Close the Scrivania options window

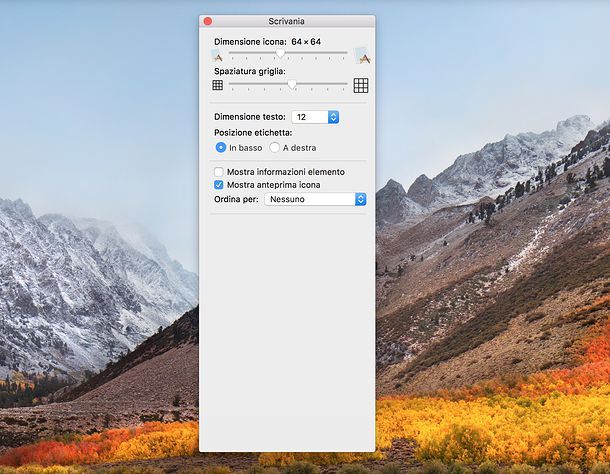tap(208, 21)
